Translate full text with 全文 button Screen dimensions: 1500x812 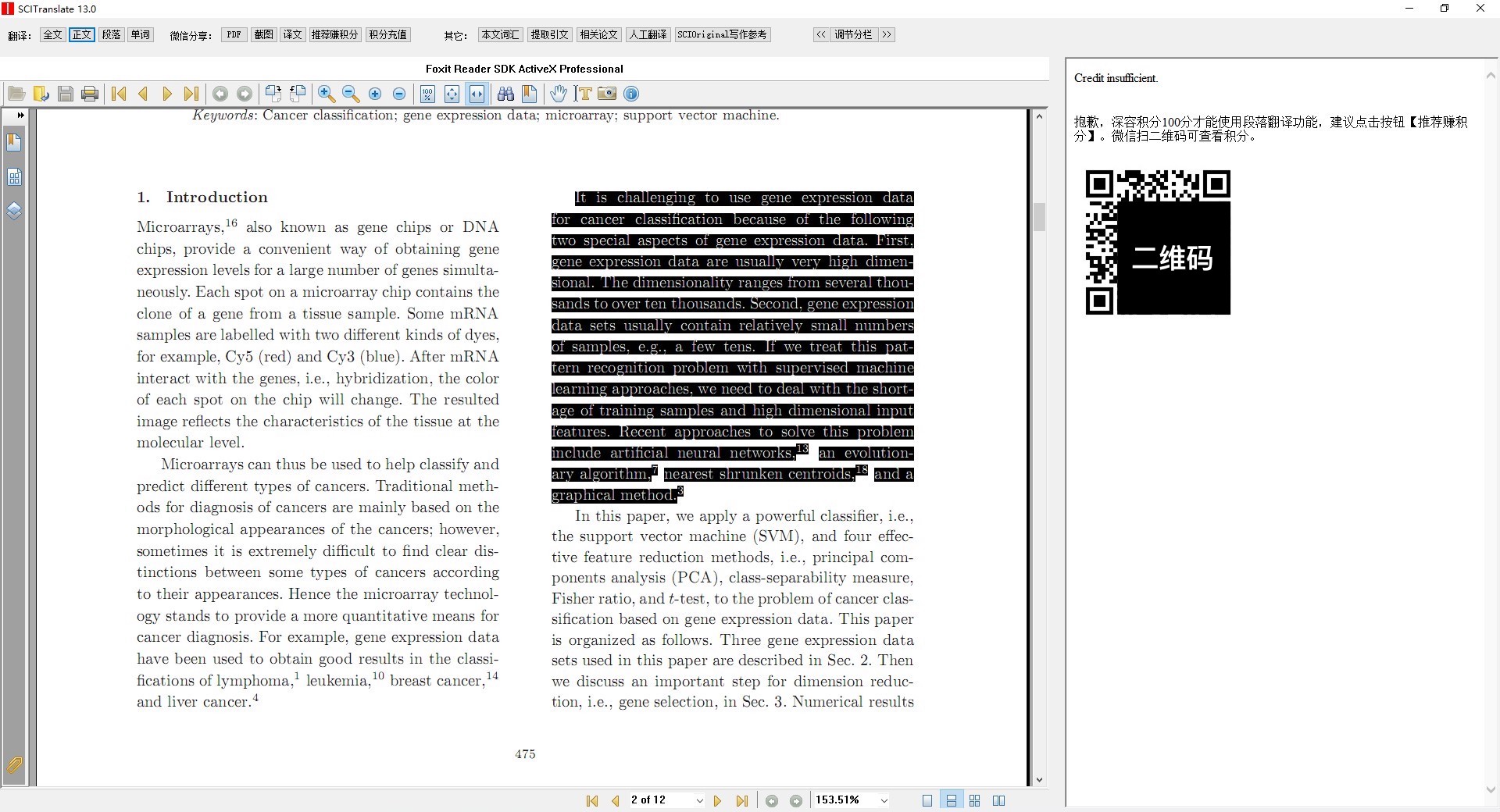coord(52,34)
